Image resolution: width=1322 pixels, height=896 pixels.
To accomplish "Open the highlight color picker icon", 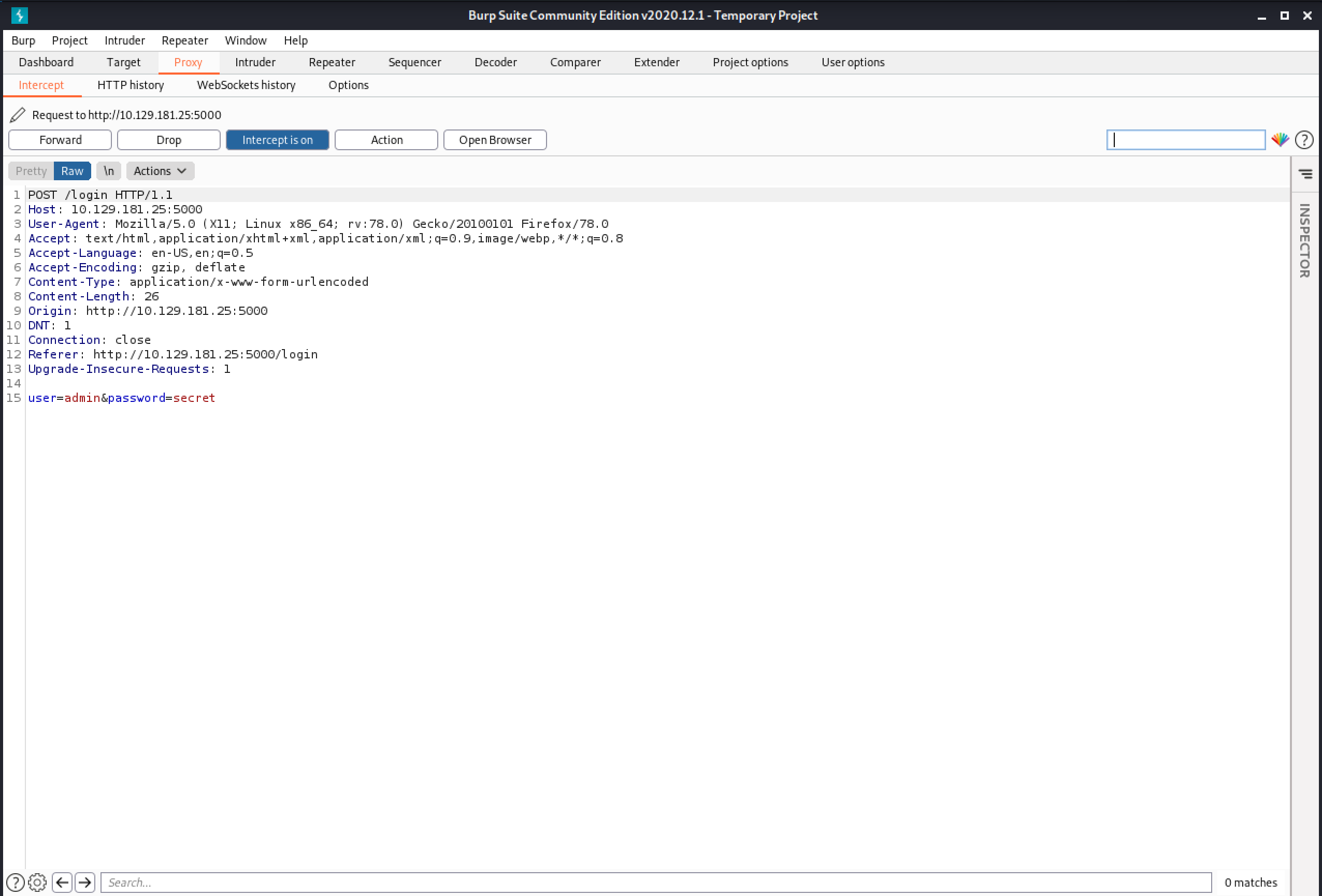I will pos(1280,140).
